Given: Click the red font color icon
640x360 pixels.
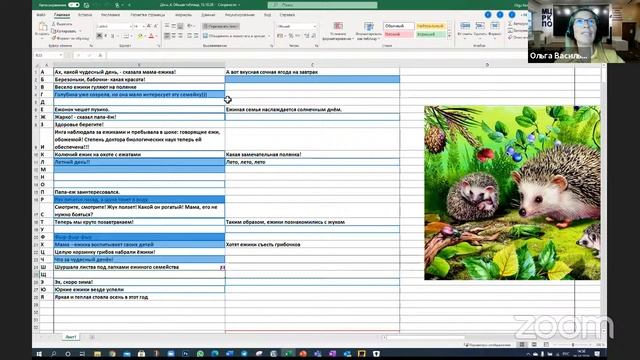Looking at the screenshot, I should tap(151, 36).
